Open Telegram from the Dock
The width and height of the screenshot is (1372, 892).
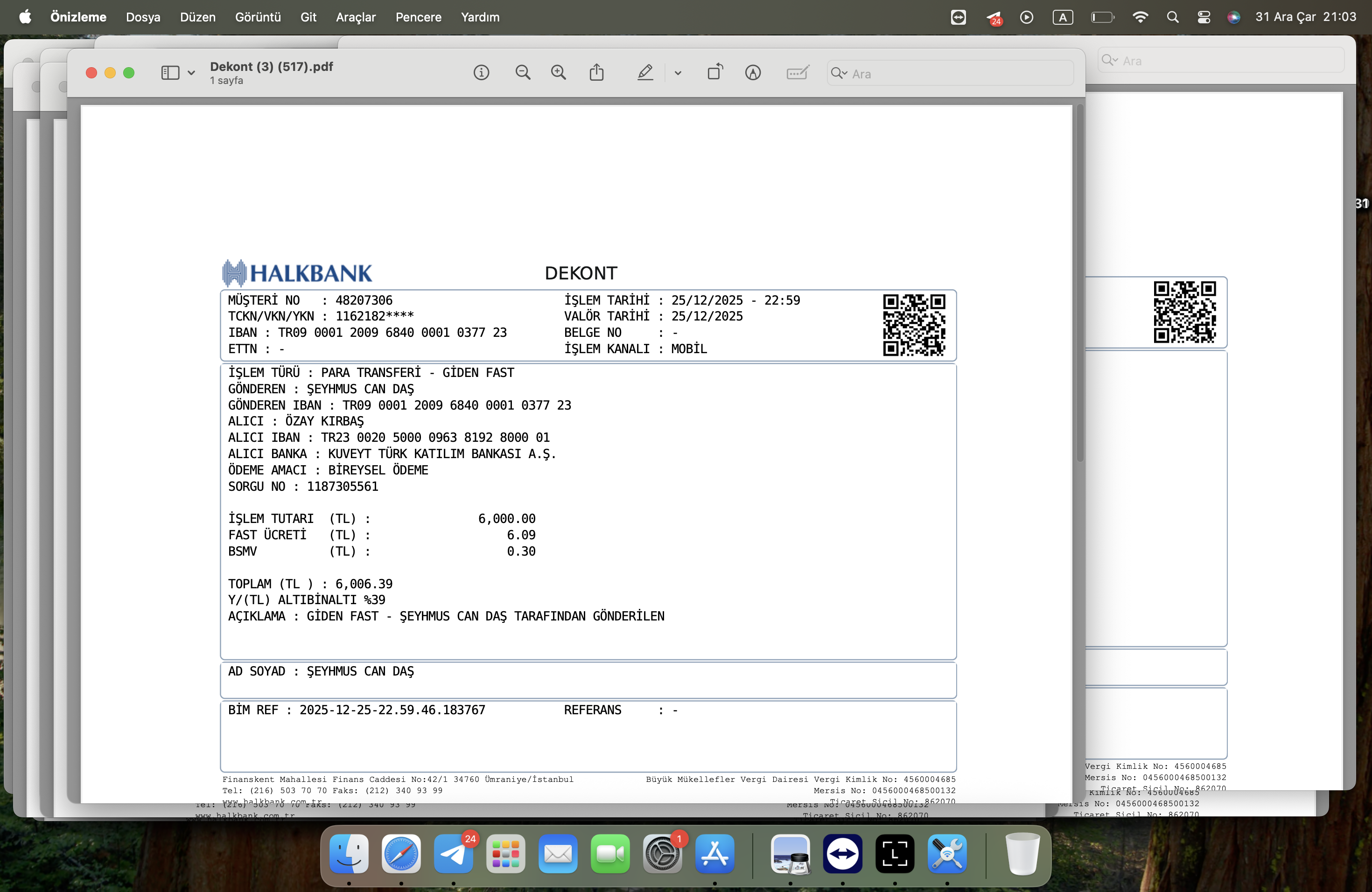click(454, 853)
